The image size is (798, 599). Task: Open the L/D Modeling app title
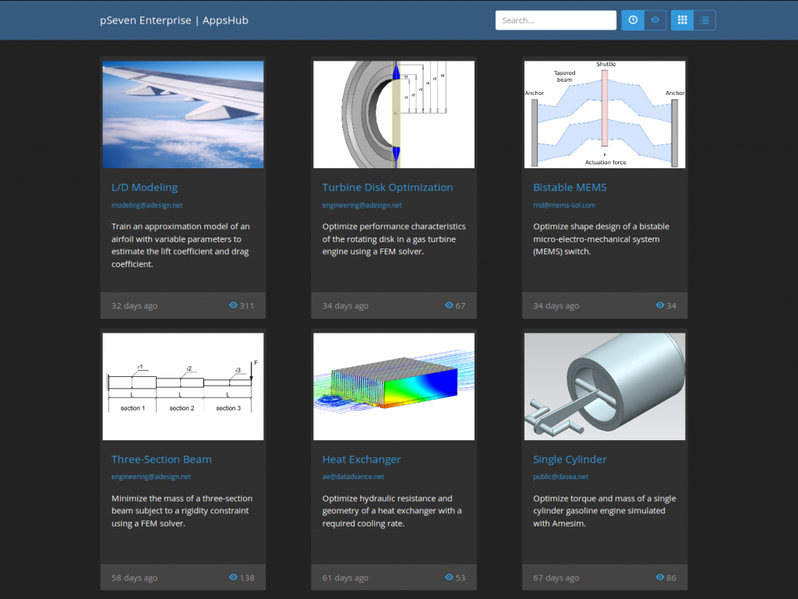coord(144,187)
